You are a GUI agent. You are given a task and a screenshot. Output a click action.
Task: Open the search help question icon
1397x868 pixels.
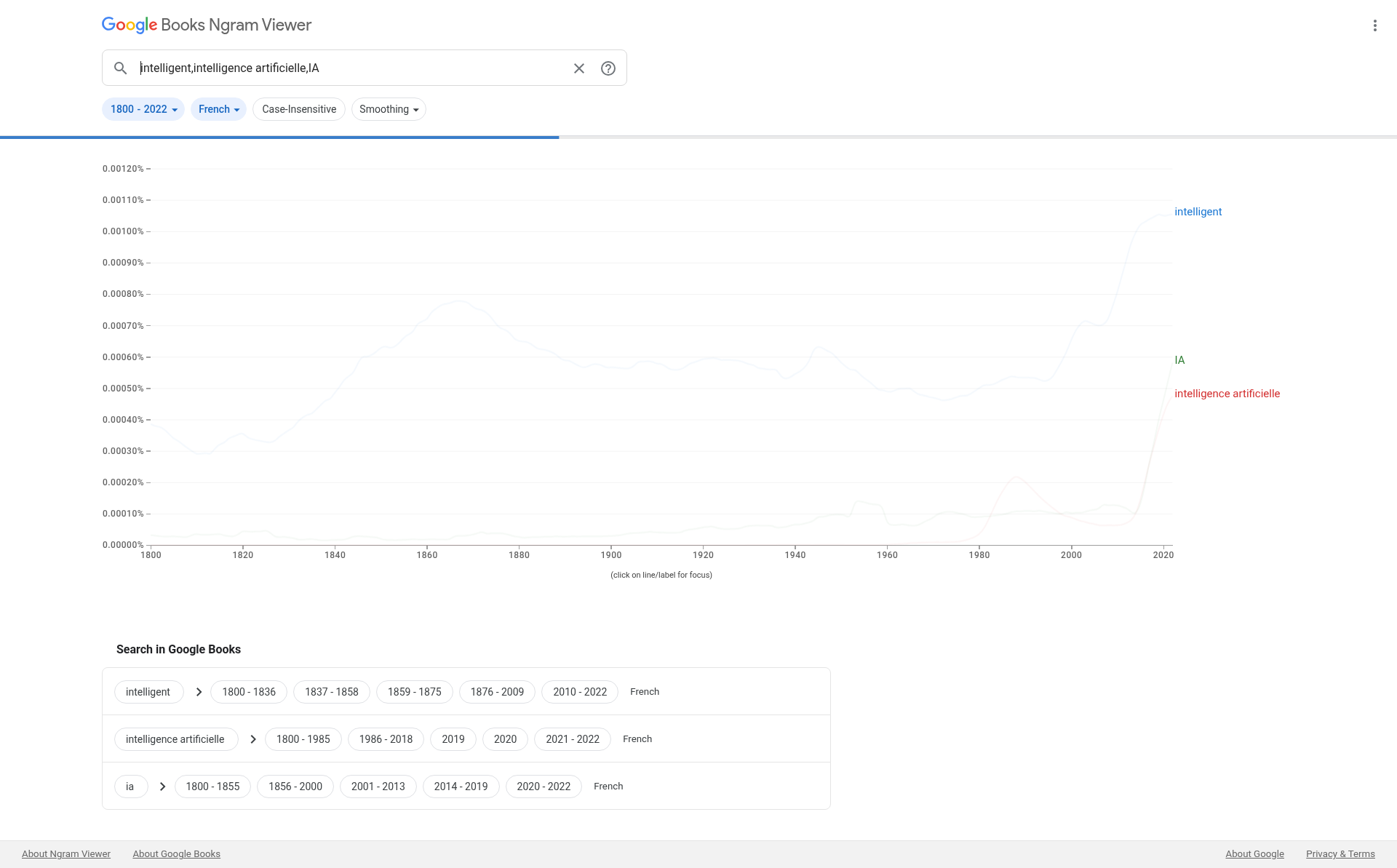608,68
